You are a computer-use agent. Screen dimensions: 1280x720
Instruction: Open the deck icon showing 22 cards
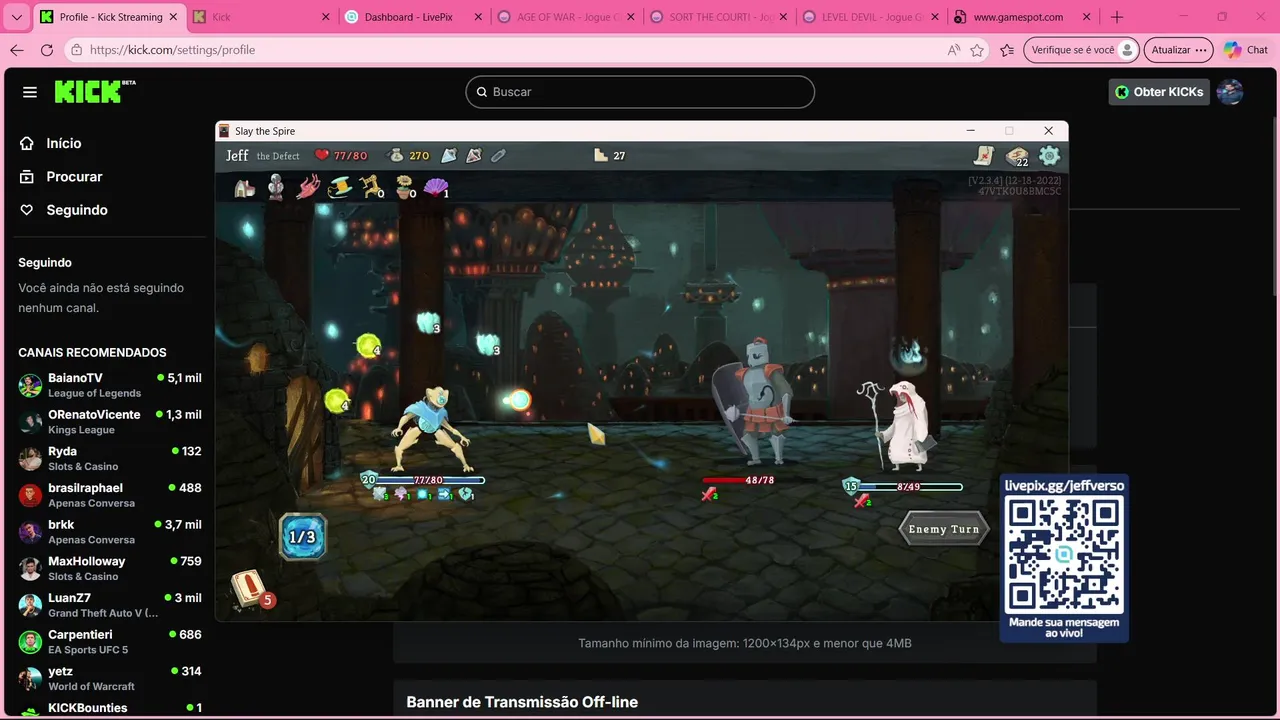click(1017, 156)
